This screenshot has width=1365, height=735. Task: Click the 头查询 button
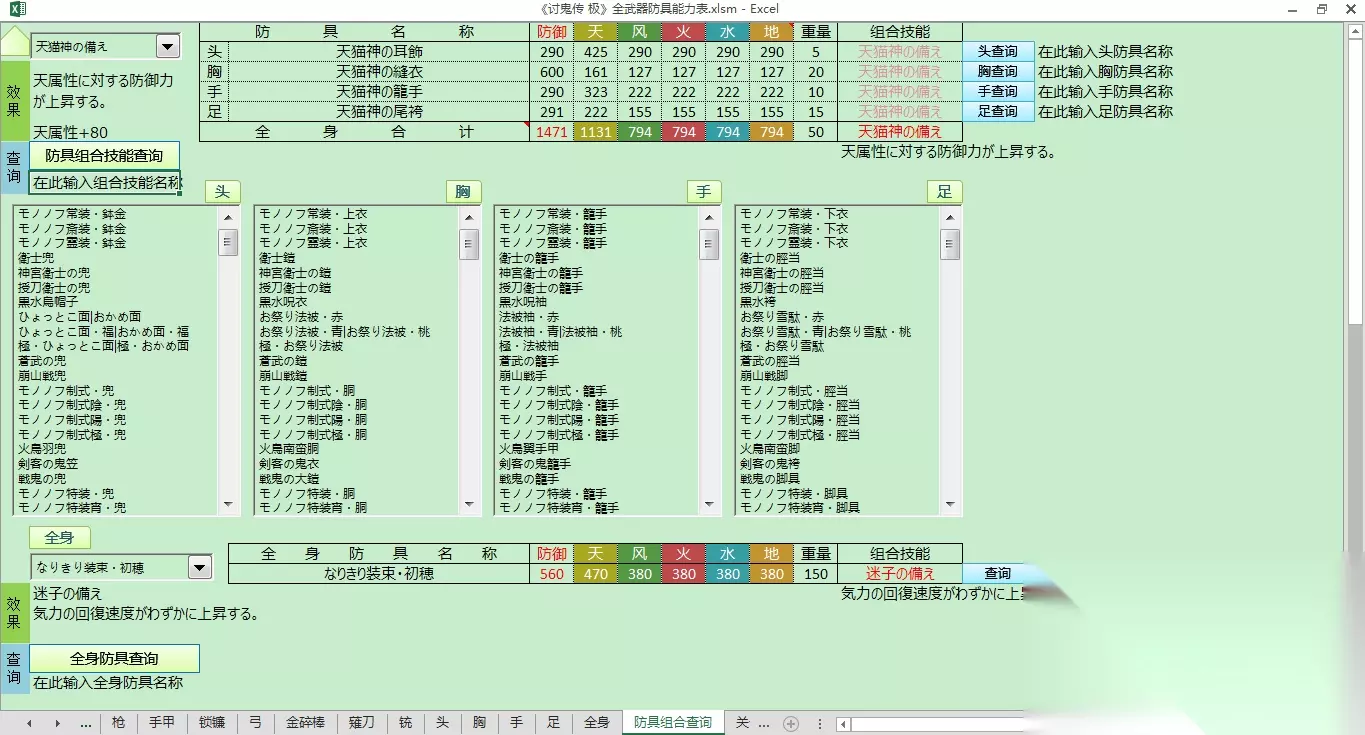click(997, 51)
